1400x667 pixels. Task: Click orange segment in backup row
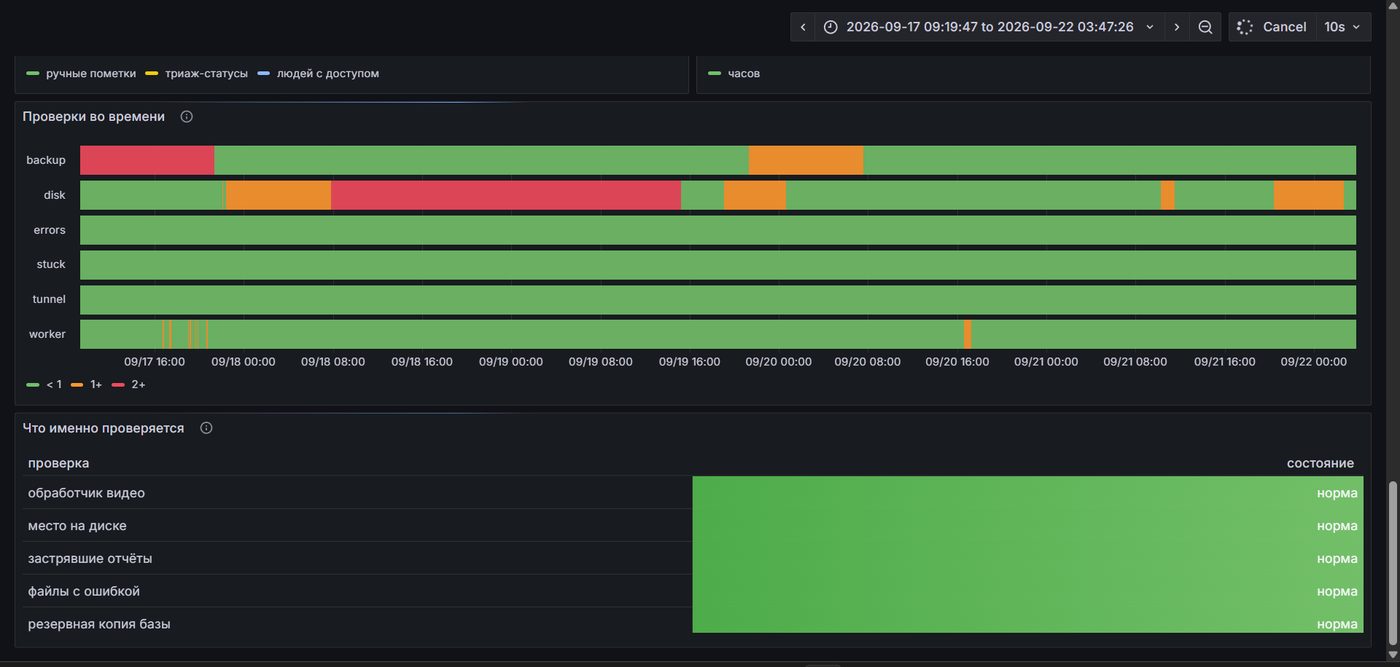pyautogui.click(x=806, y=160)
